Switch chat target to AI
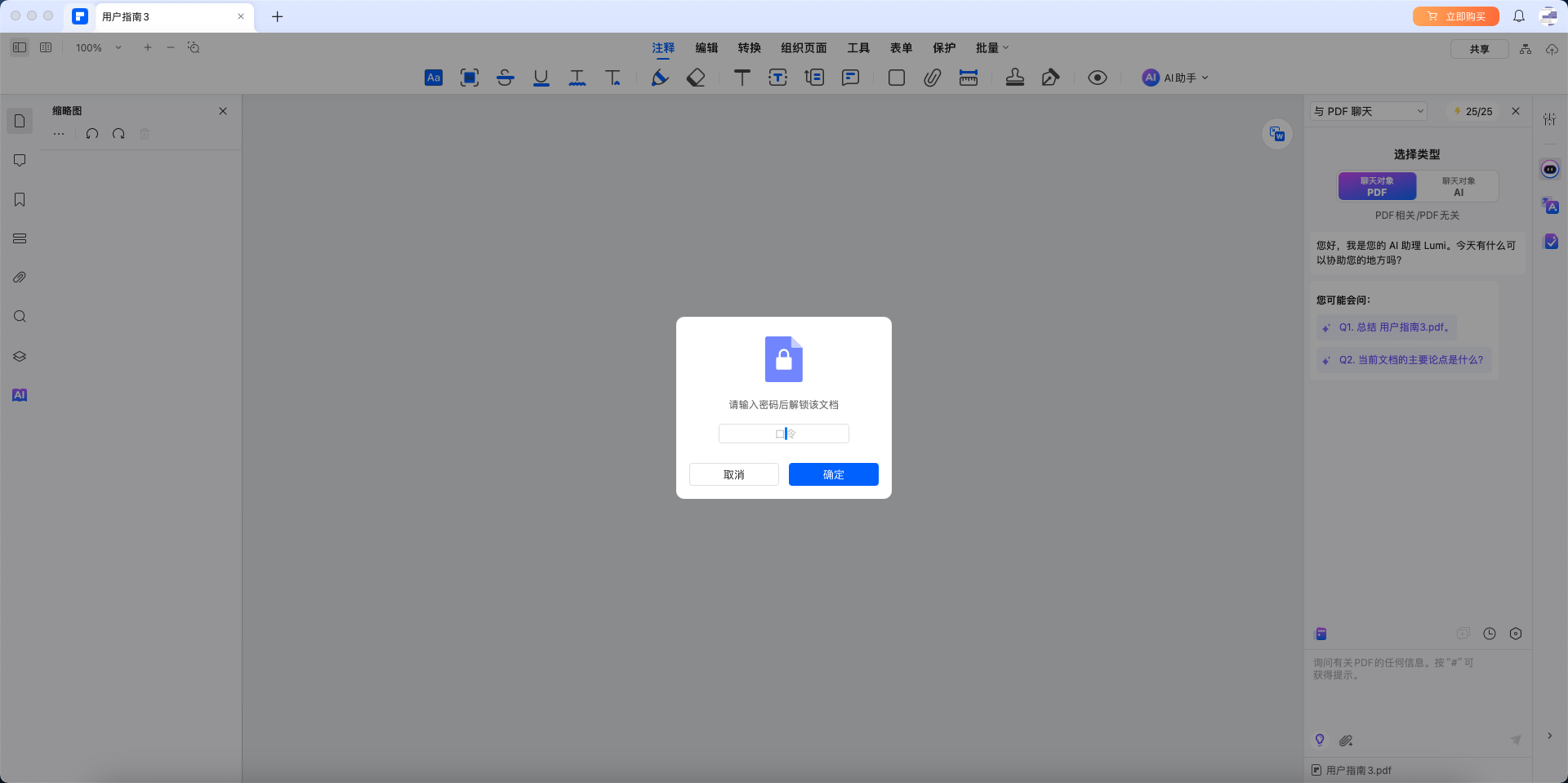Screen dimensions: 1568x783 point(1458,186)
